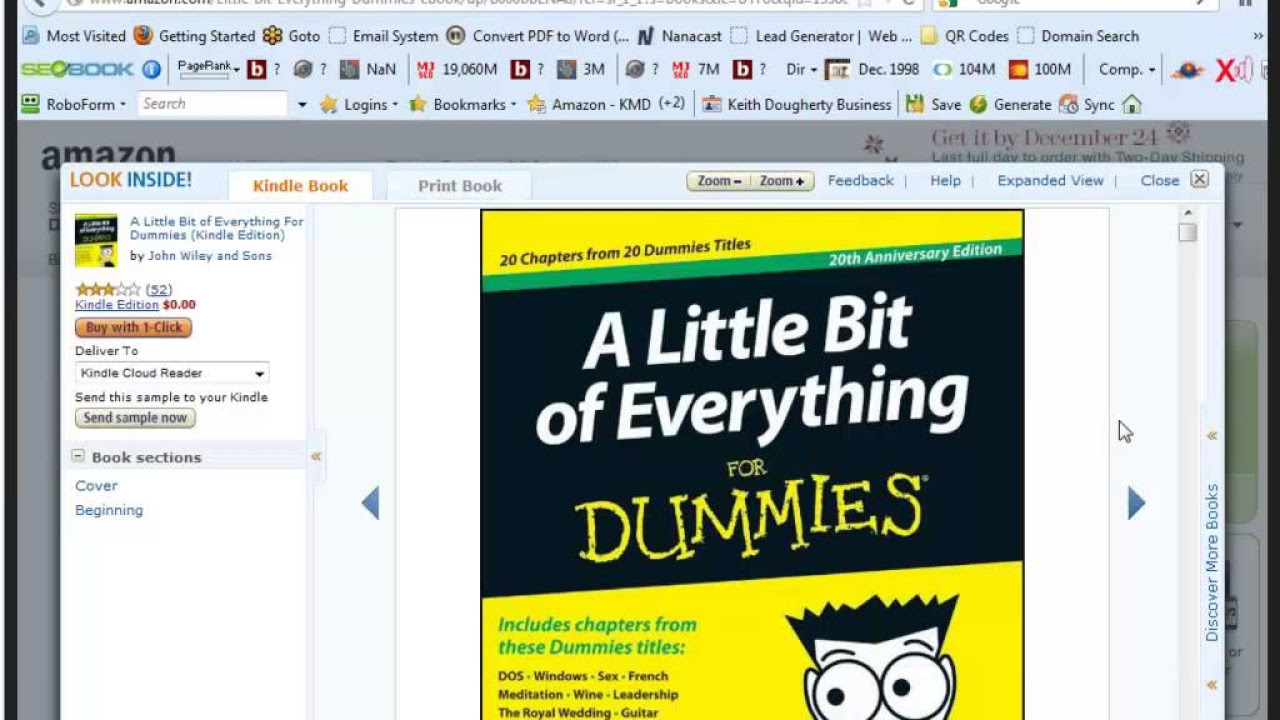
Task: Select the Amazon - KMD RoboForm login
Action: [x=589, y=104]
